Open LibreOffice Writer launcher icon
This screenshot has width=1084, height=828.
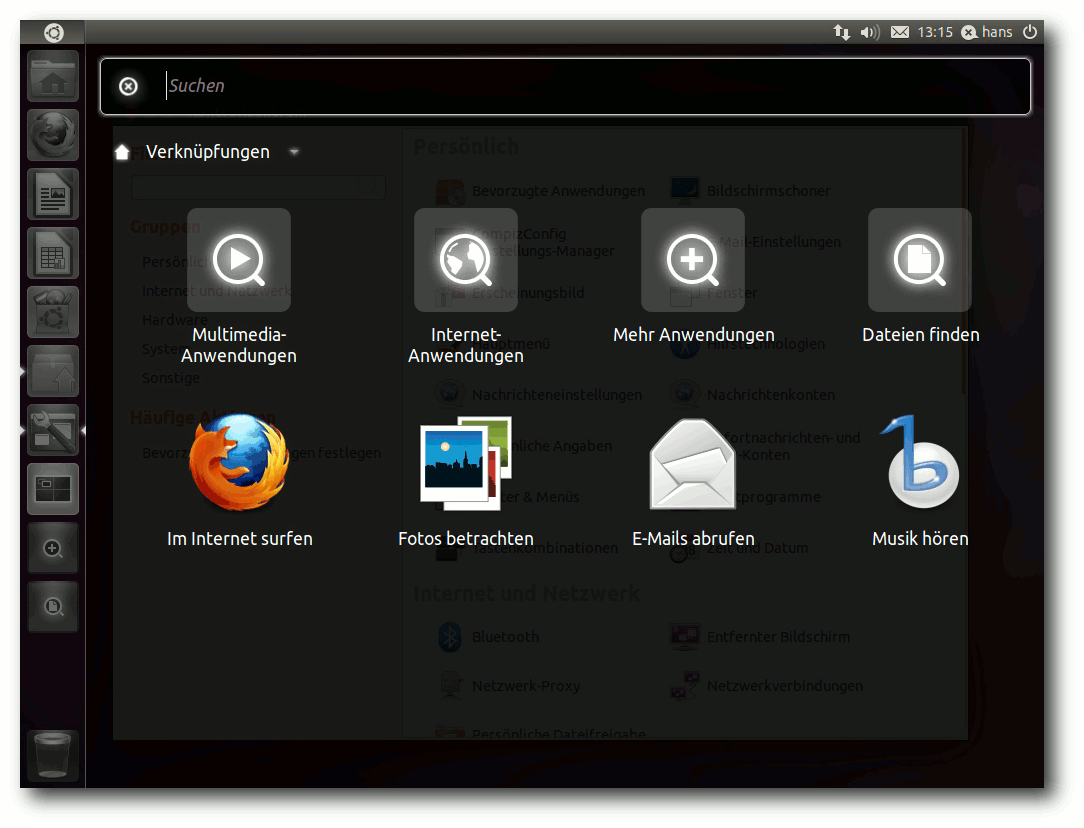tap(53, 194)
